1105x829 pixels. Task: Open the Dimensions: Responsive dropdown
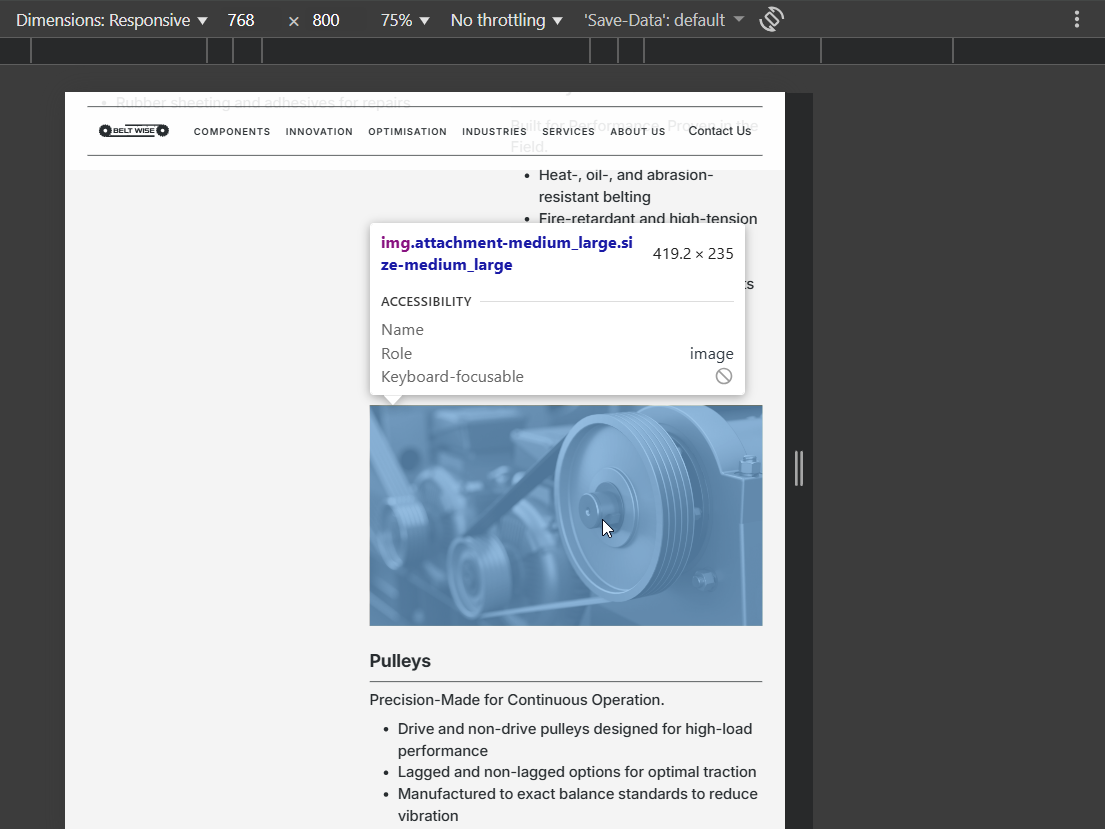tap(111, 20)
